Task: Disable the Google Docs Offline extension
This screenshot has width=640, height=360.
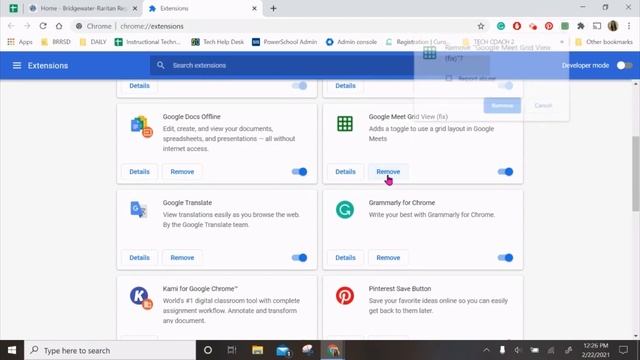Action: click(299, 172)
